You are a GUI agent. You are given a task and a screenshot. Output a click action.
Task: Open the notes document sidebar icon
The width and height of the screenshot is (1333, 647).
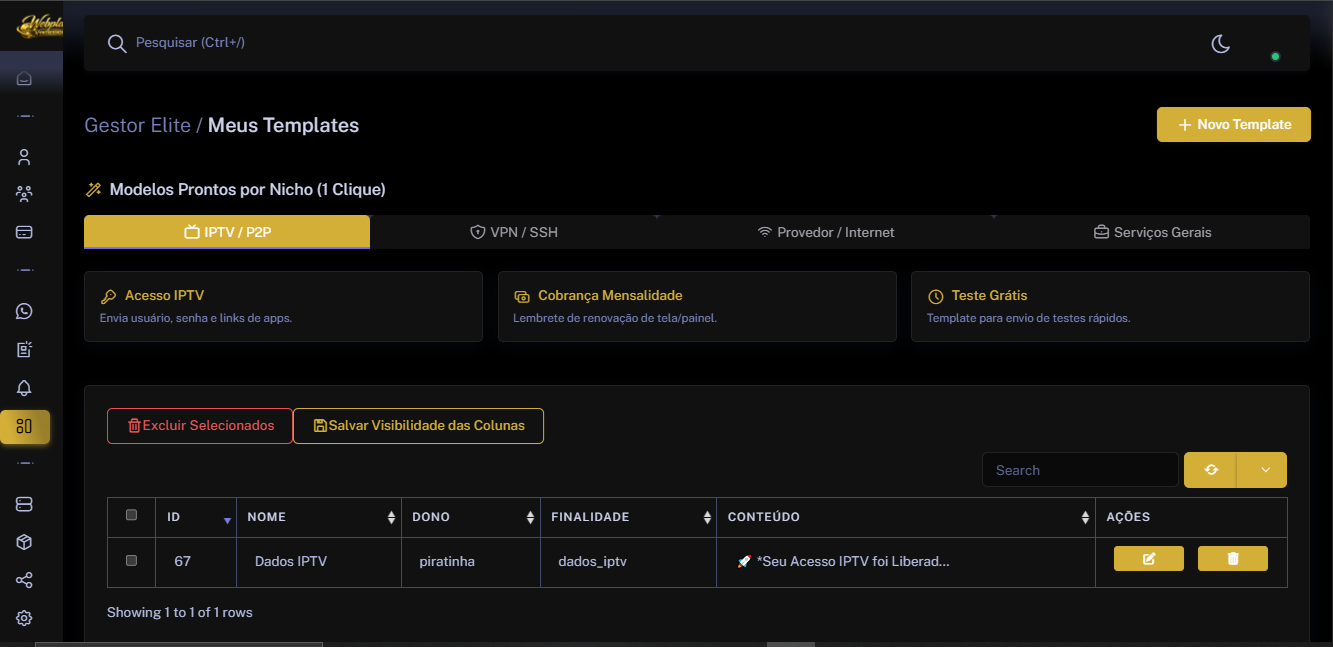(24, 349)
